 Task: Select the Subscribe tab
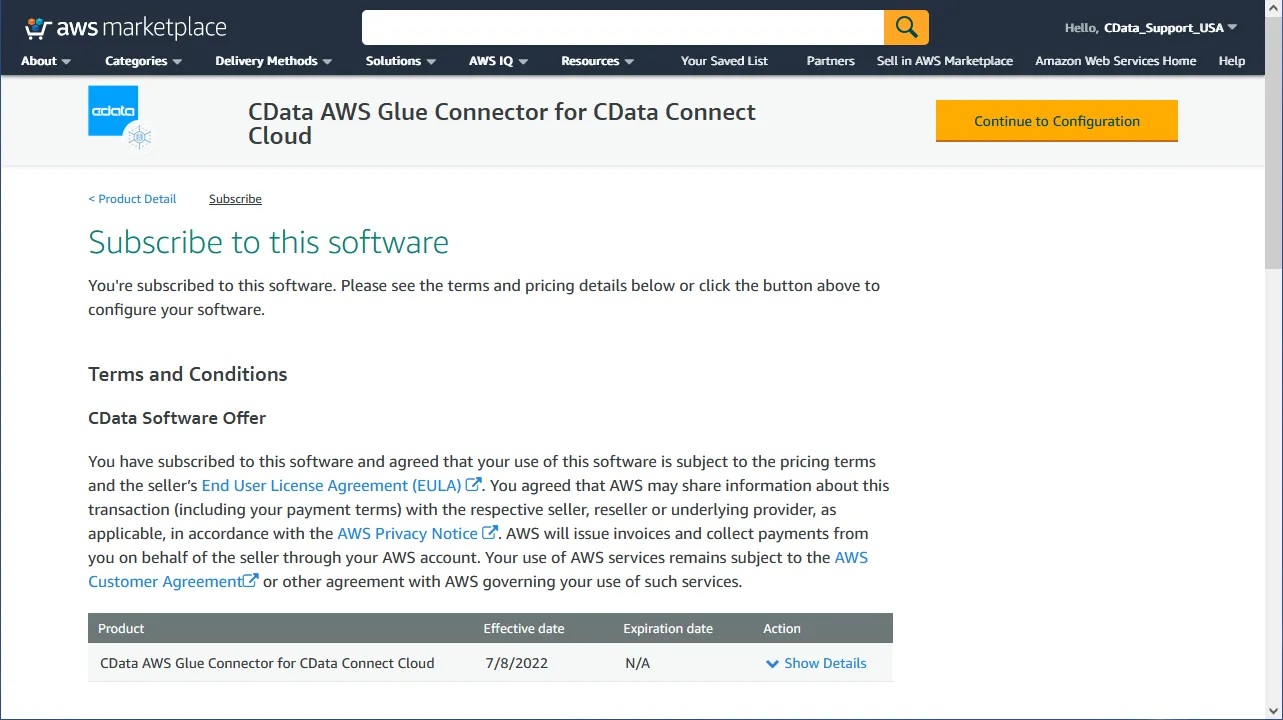[235, 199]
